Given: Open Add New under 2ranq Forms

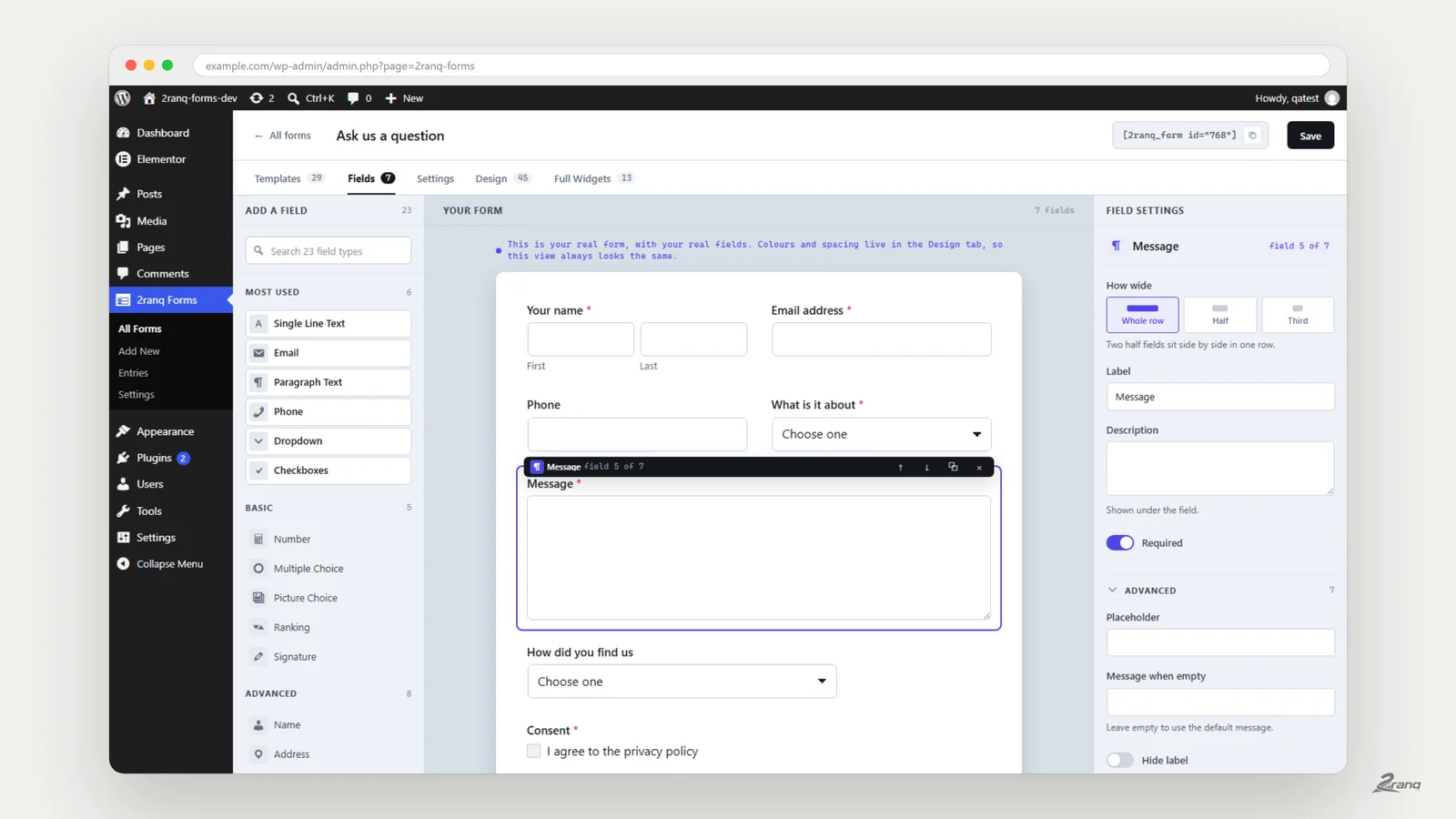Looking at the screenshot, I should pyautogui.click(x=139, y=351).
